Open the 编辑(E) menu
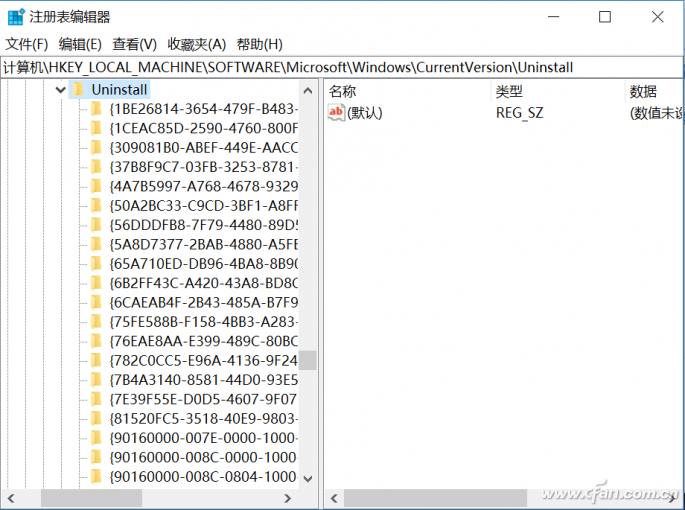 click(80, 44)
